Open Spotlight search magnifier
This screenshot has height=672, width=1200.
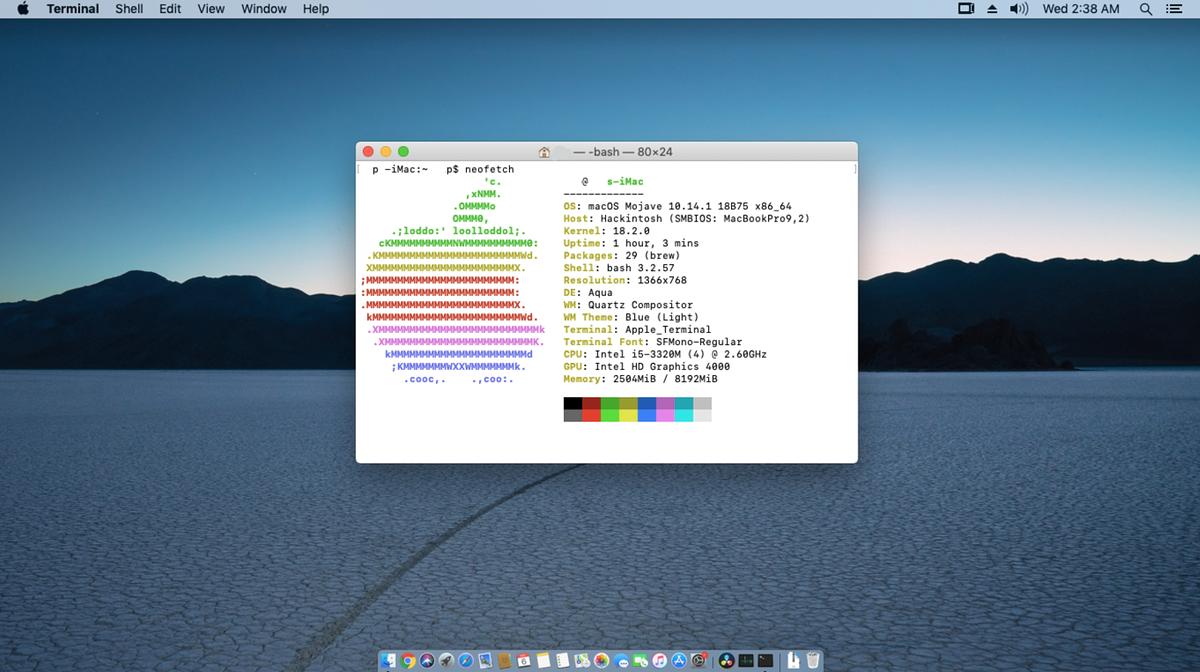click(1146, 9)
